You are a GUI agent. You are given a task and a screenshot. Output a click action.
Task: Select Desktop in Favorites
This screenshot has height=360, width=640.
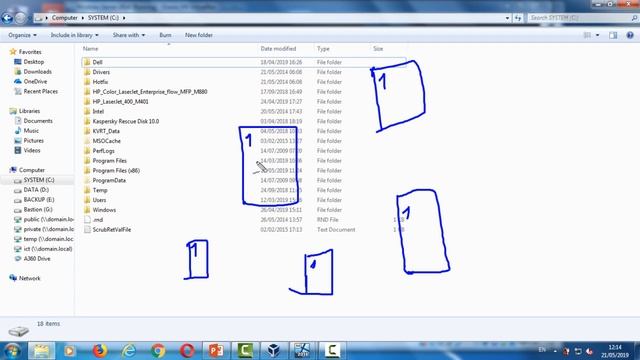point(29,62)
